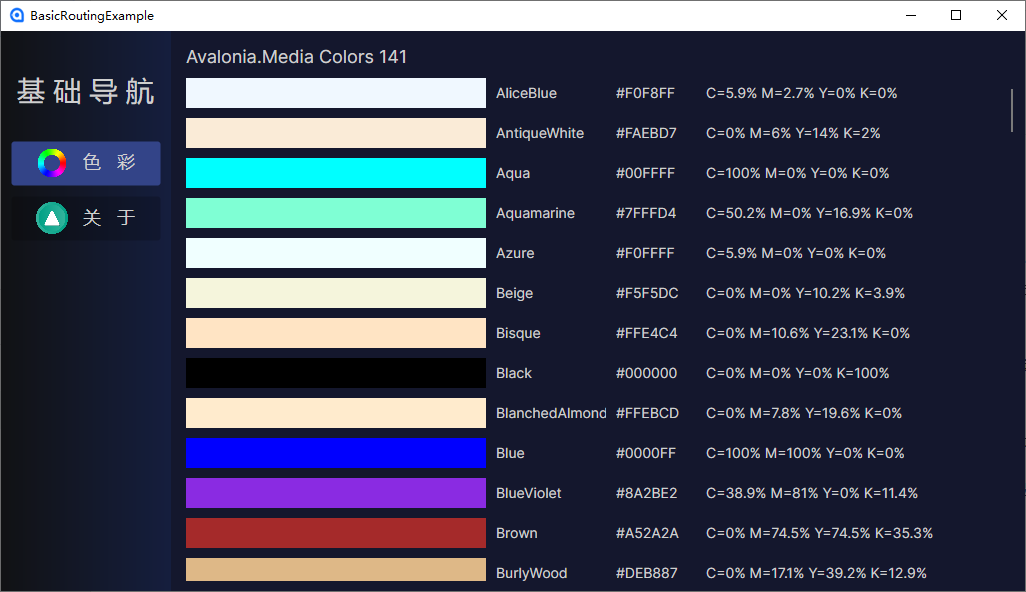Maximize the BasicRoutingExample window
The height and width of the screenshot is (592, 1026).
956,15
